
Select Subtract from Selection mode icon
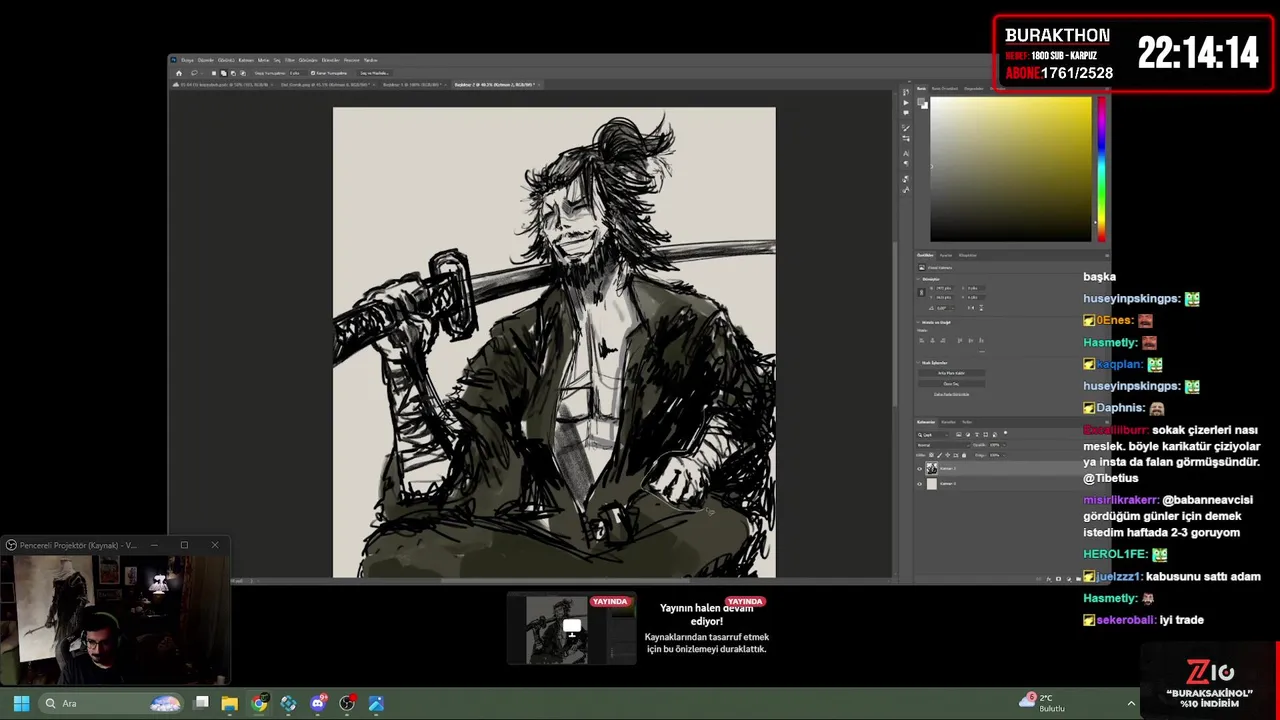tap(233, 73)
